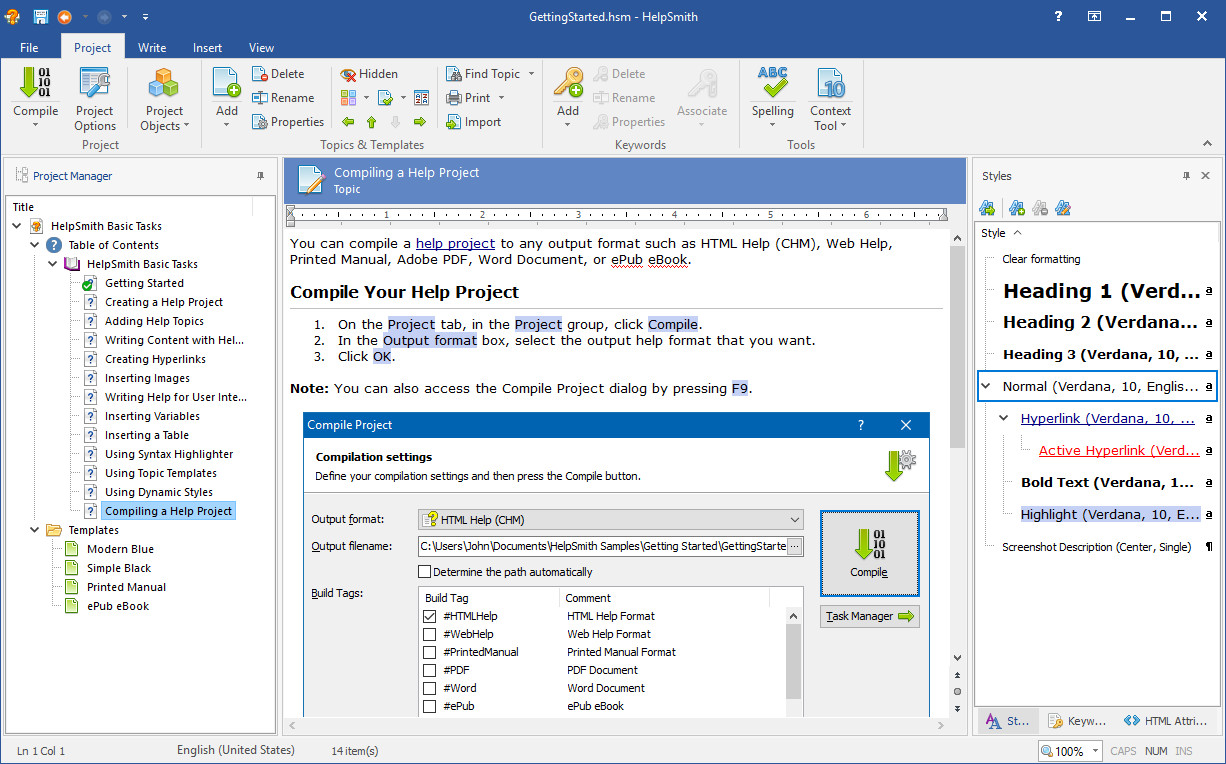Open the zoom 100% dropdown
The height and width of the screenshot is (764, 1226).
click(x=1096, y=751)
